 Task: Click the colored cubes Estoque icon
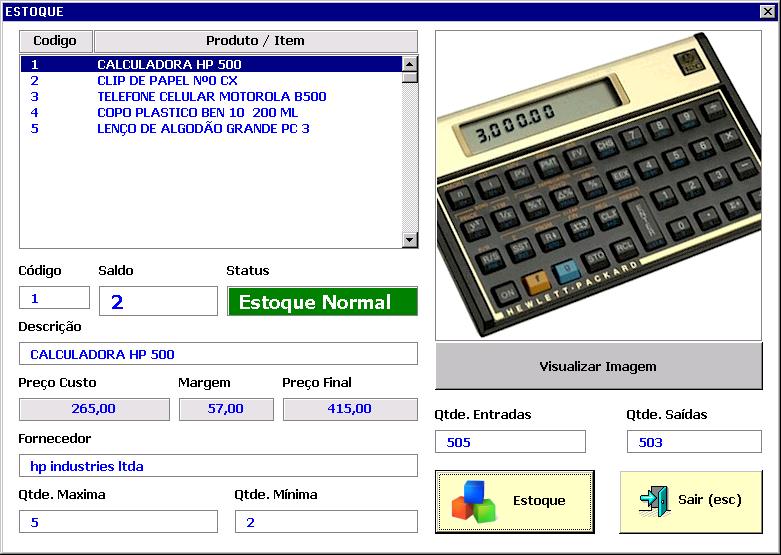point(474,501)
